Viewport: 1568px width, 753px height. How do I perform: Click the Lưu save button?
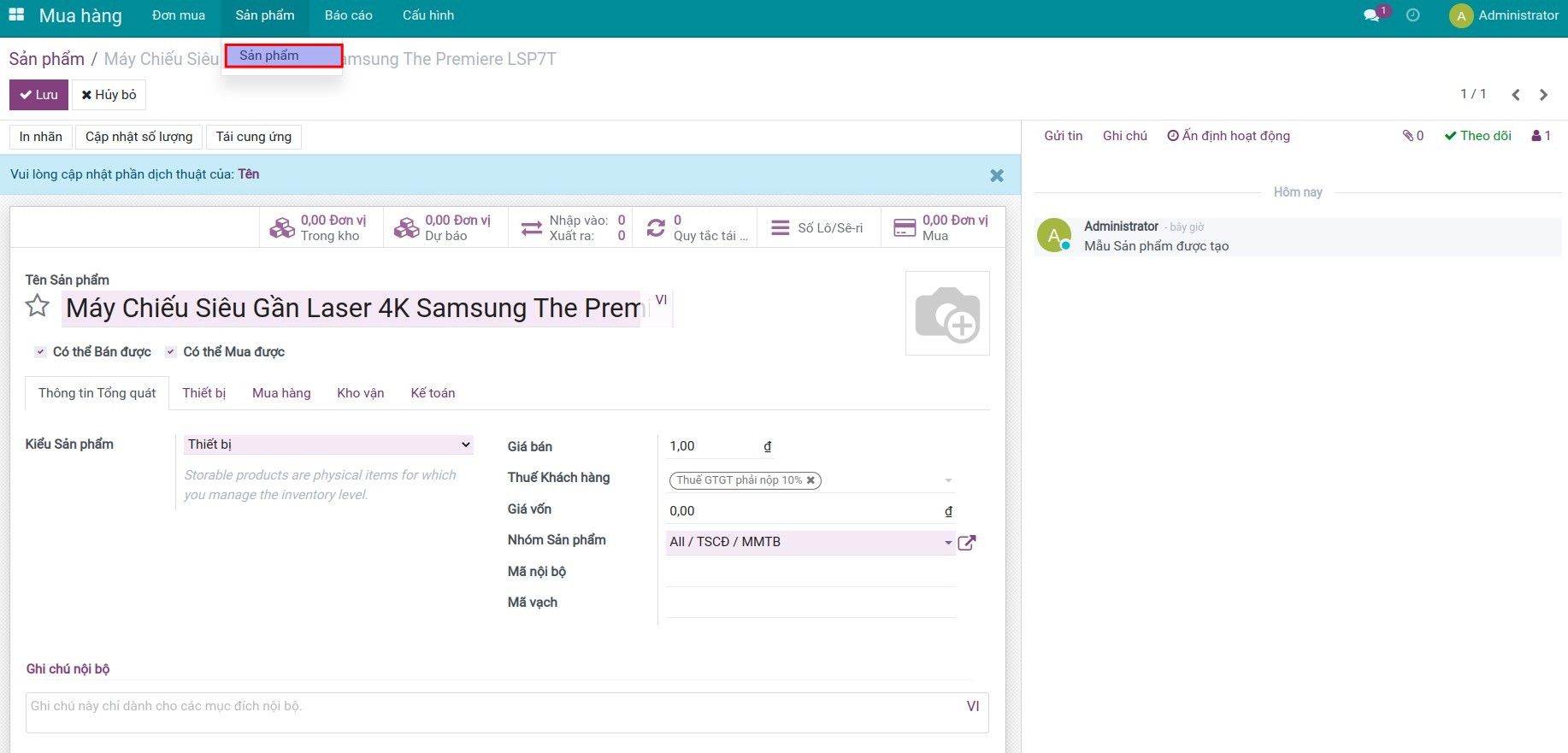point(38,95)
